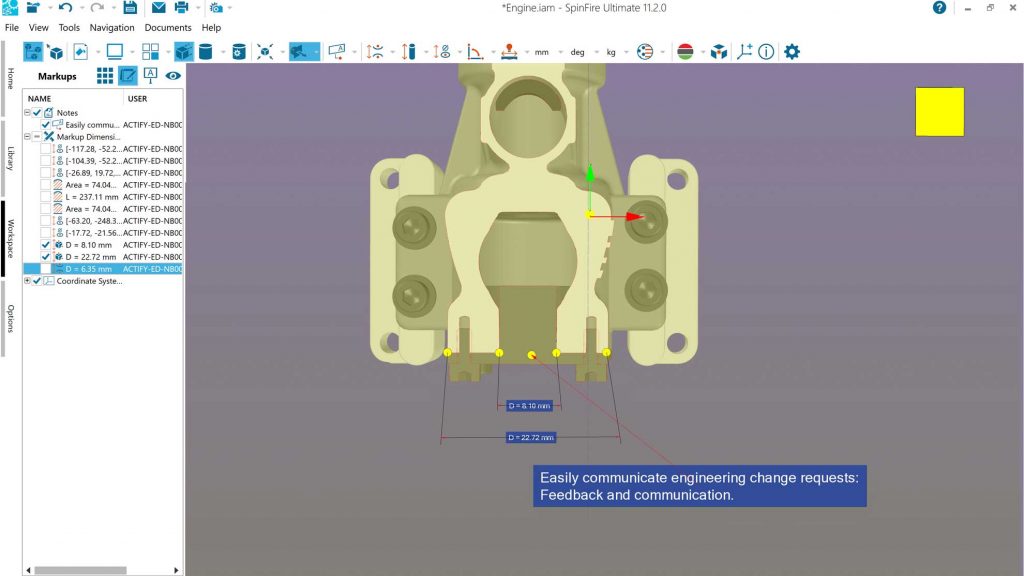
Task: Open the cross-section tool dropdown arrow
Action: [316, 52]
